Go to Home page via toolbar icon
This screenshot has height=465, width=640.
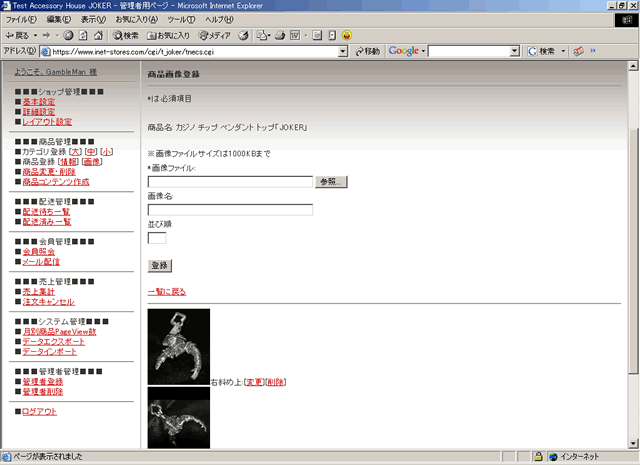[98, 35]
